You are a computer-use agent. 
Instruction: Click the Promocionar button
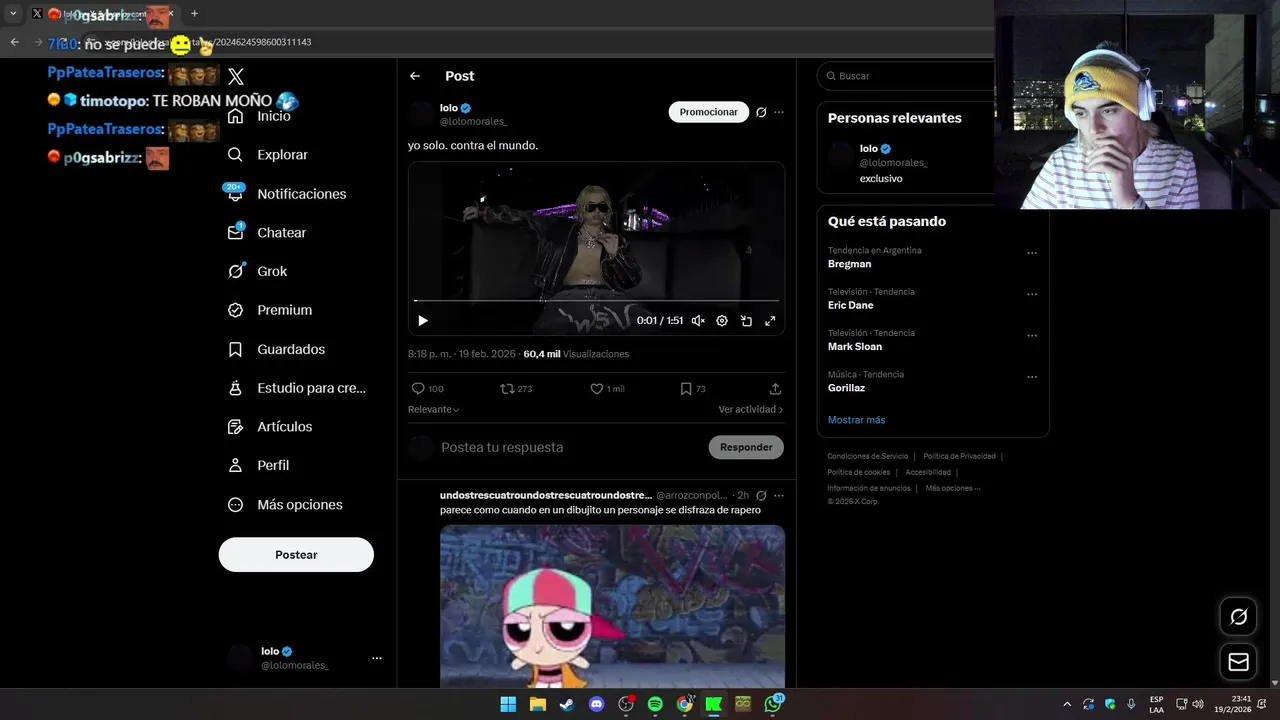(709, 112)
